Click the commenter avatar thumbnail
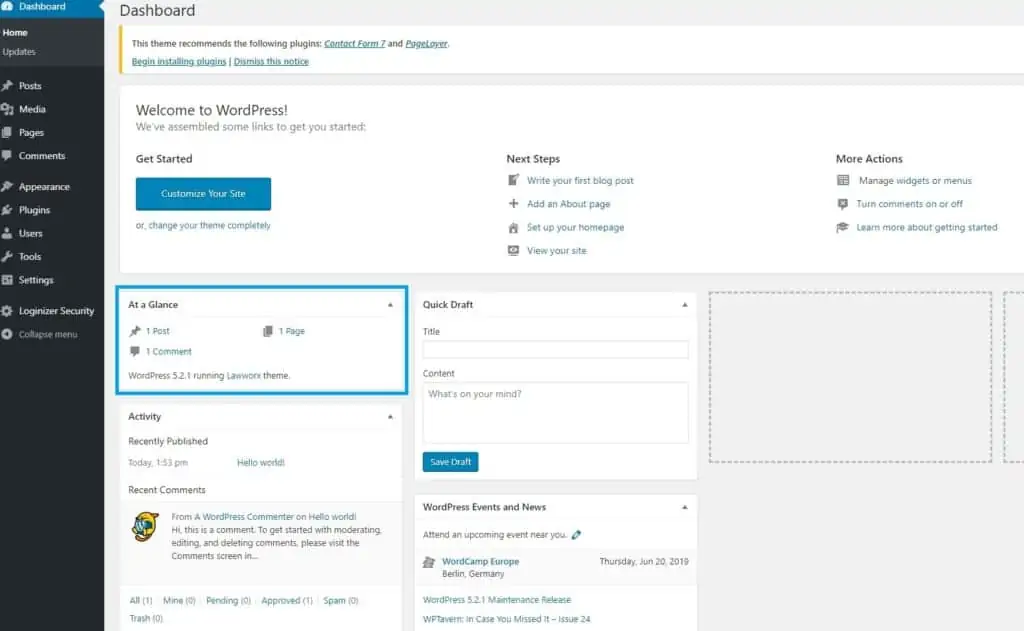Viewport: 1024px width, 631px height. pyautogui.click(x=145, y=526)
